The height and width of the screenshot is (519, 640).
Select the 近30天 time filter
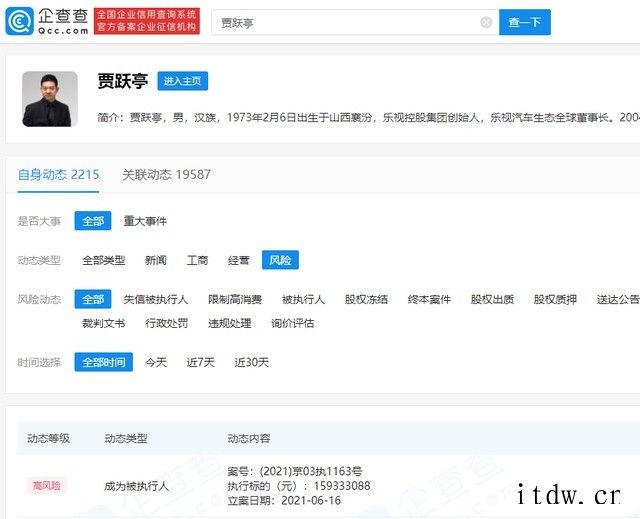(251, 362)
